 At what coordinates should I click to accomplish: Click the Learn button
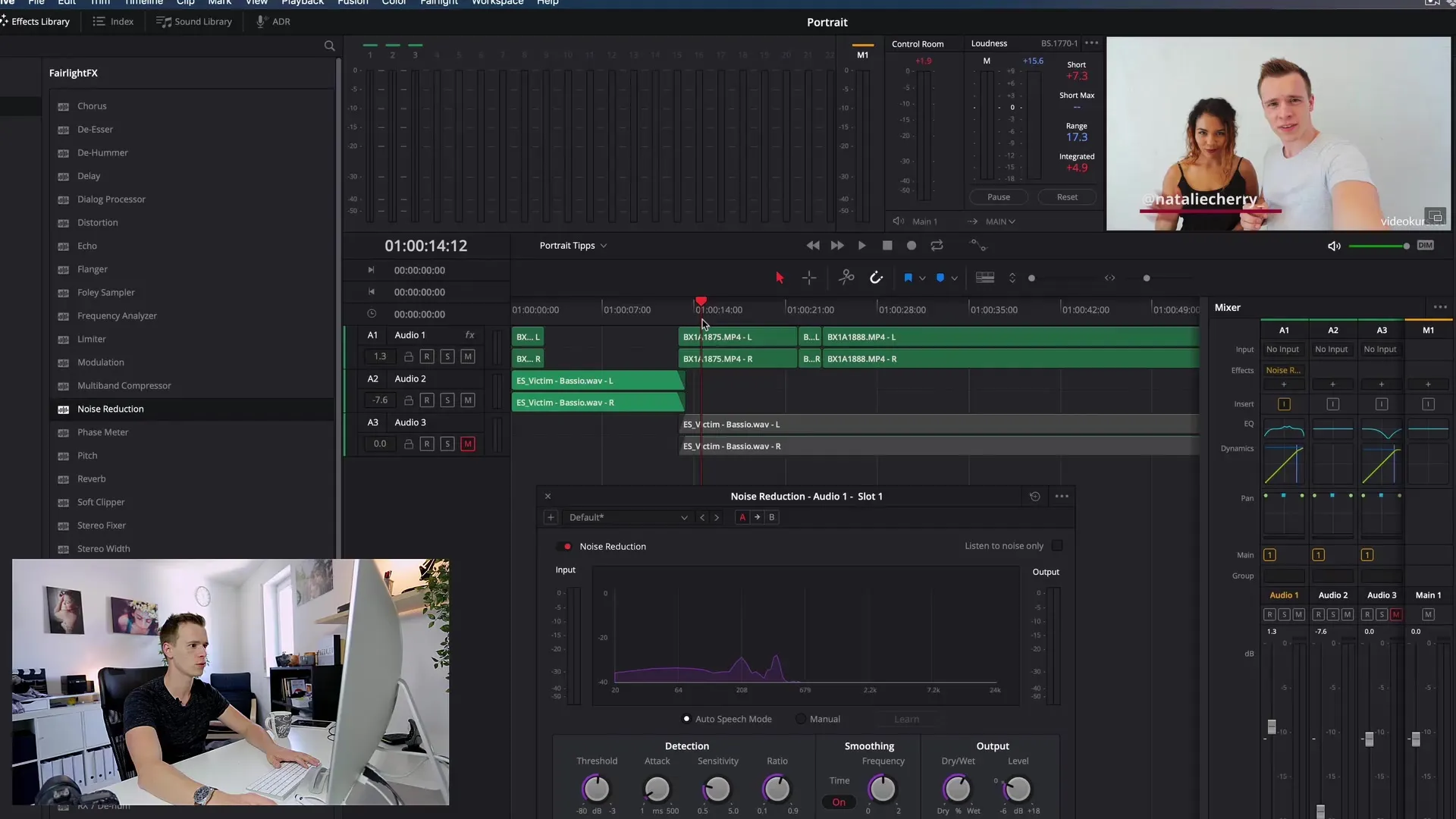coord(907,719)
